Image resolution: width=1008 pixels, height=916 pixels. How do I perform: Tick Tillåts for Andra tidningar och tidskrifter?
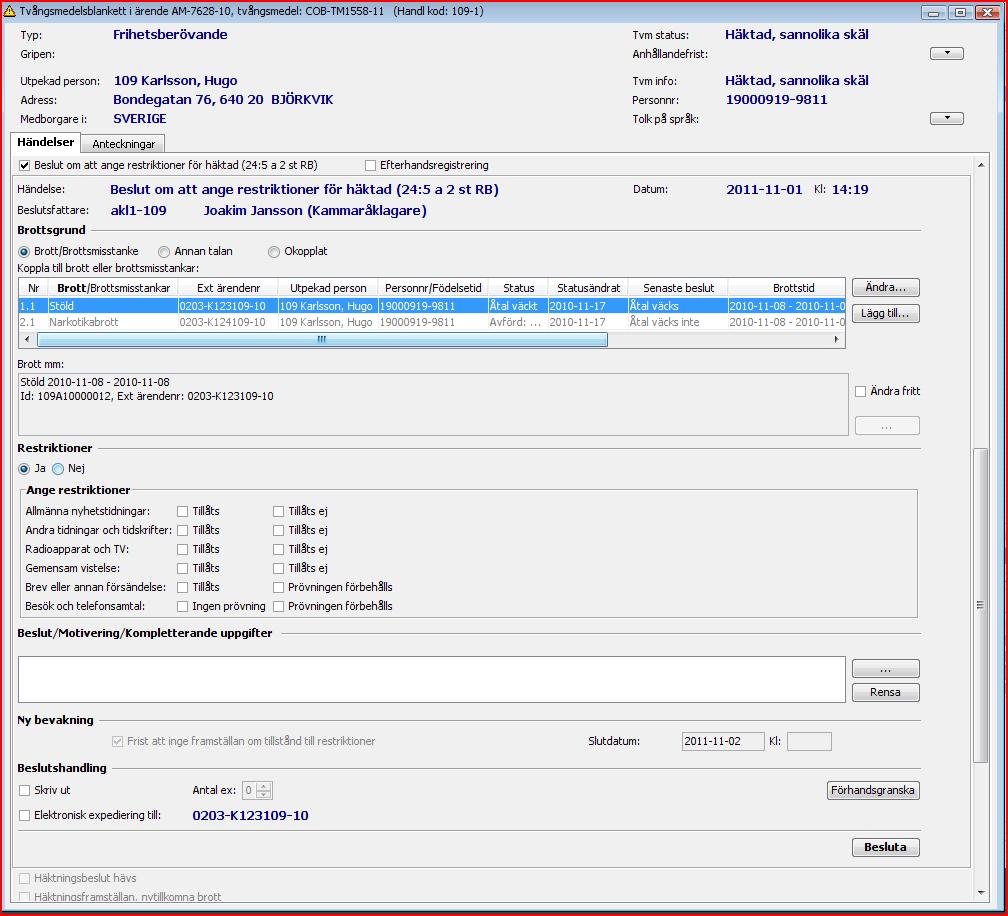(183, 530)
